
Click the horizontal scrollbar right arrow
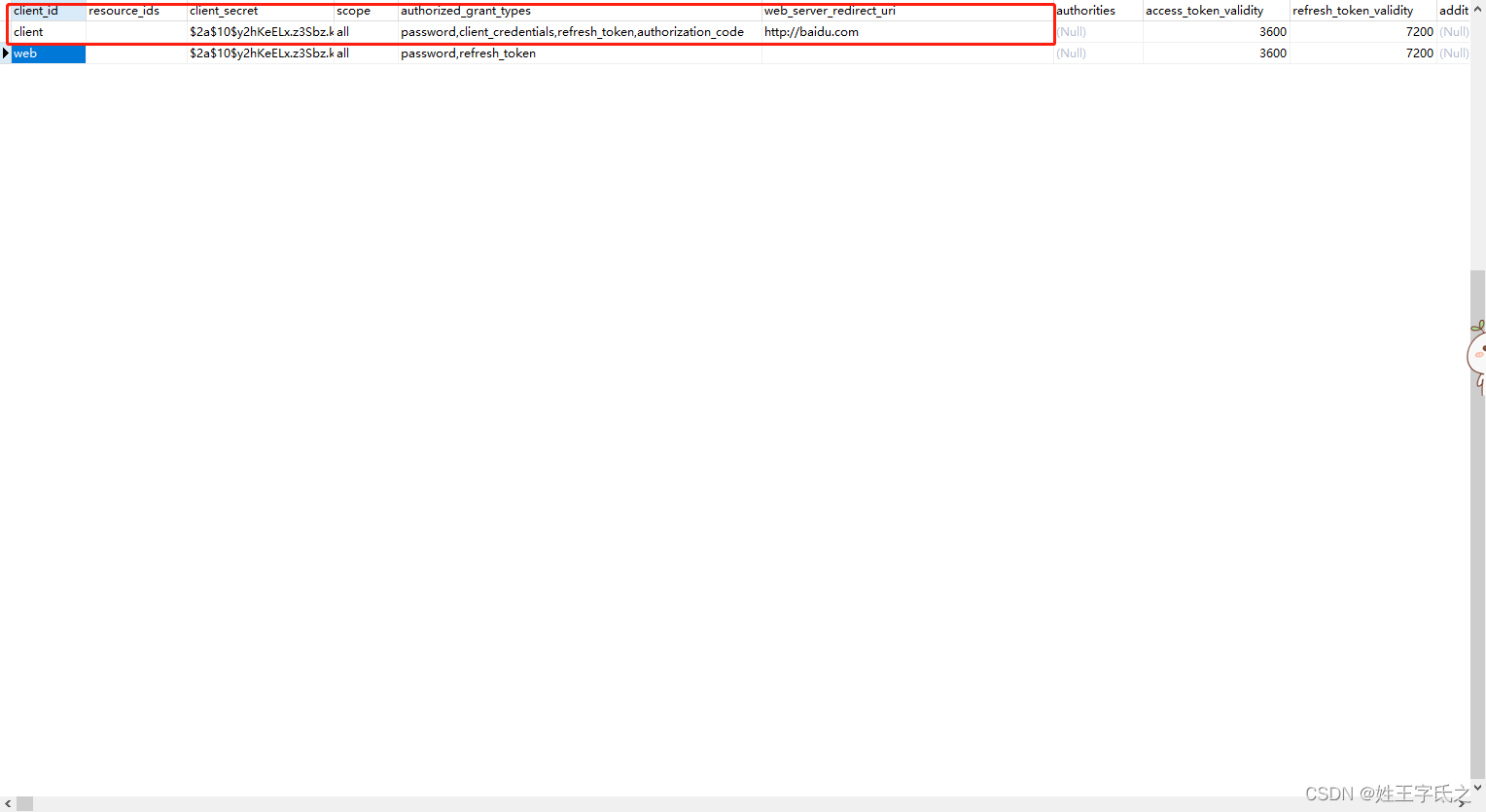pyautogui.click(x=1464, y=804)
